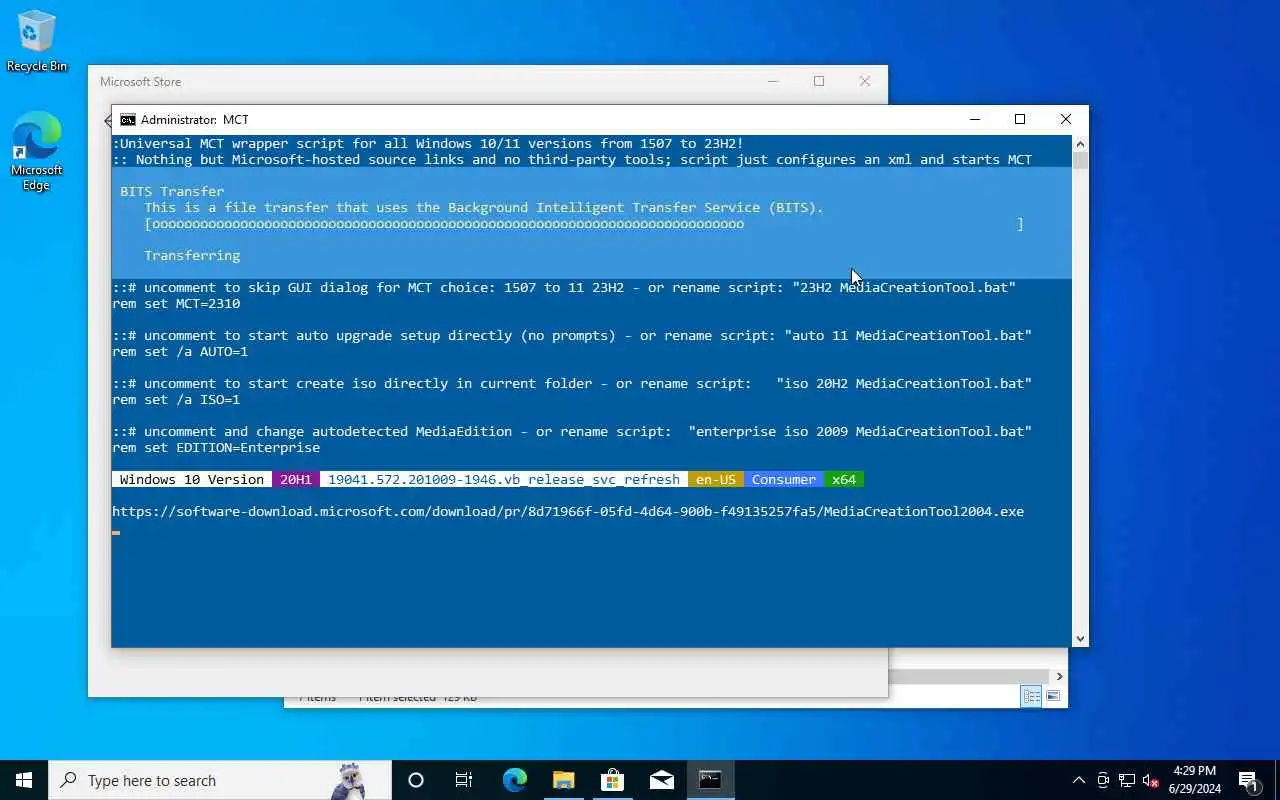Screen dimensions: 1280x800
Task: Click 'uncomment to skip GUI dialog' line
Action: point(564,287)
